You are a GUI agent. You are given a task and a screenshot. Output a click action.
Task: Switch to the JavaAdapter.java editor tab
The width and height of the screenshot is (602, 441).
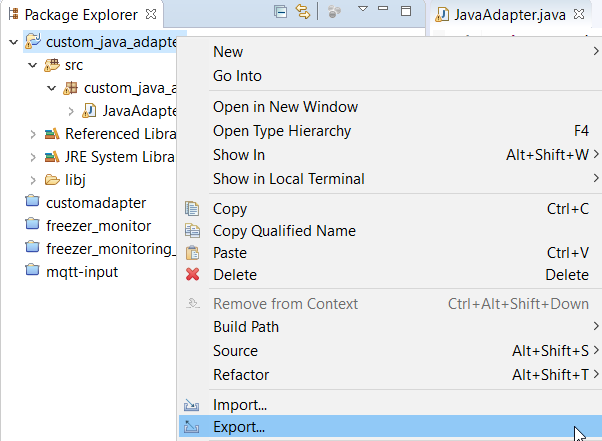[510, 15]
